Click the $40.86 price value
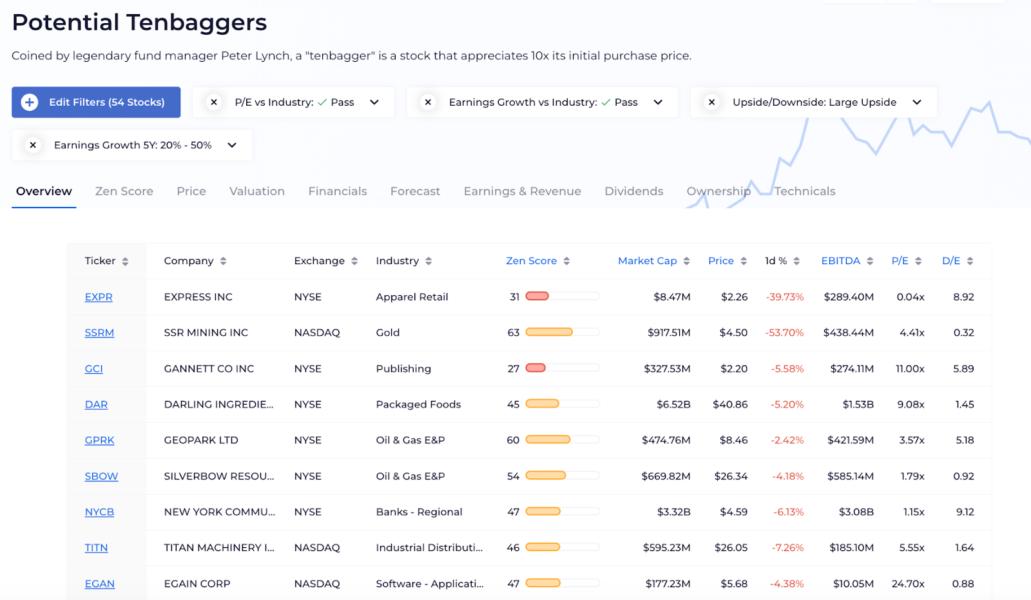This screenshot has height=600, width=1031. 730,404
